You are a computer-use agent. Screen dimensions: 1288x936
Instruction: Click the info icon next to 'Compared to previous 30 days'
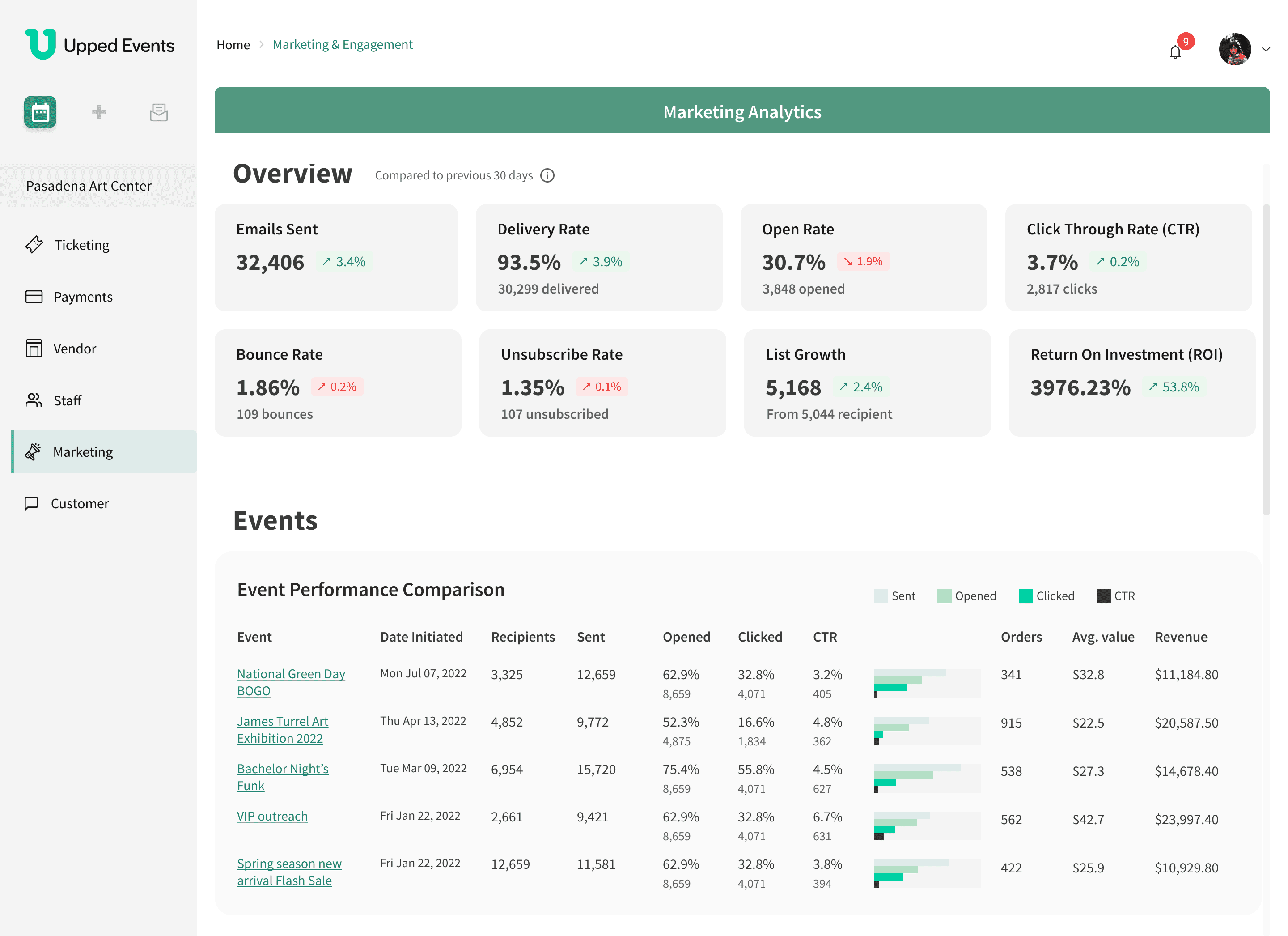tap(547, 175)
